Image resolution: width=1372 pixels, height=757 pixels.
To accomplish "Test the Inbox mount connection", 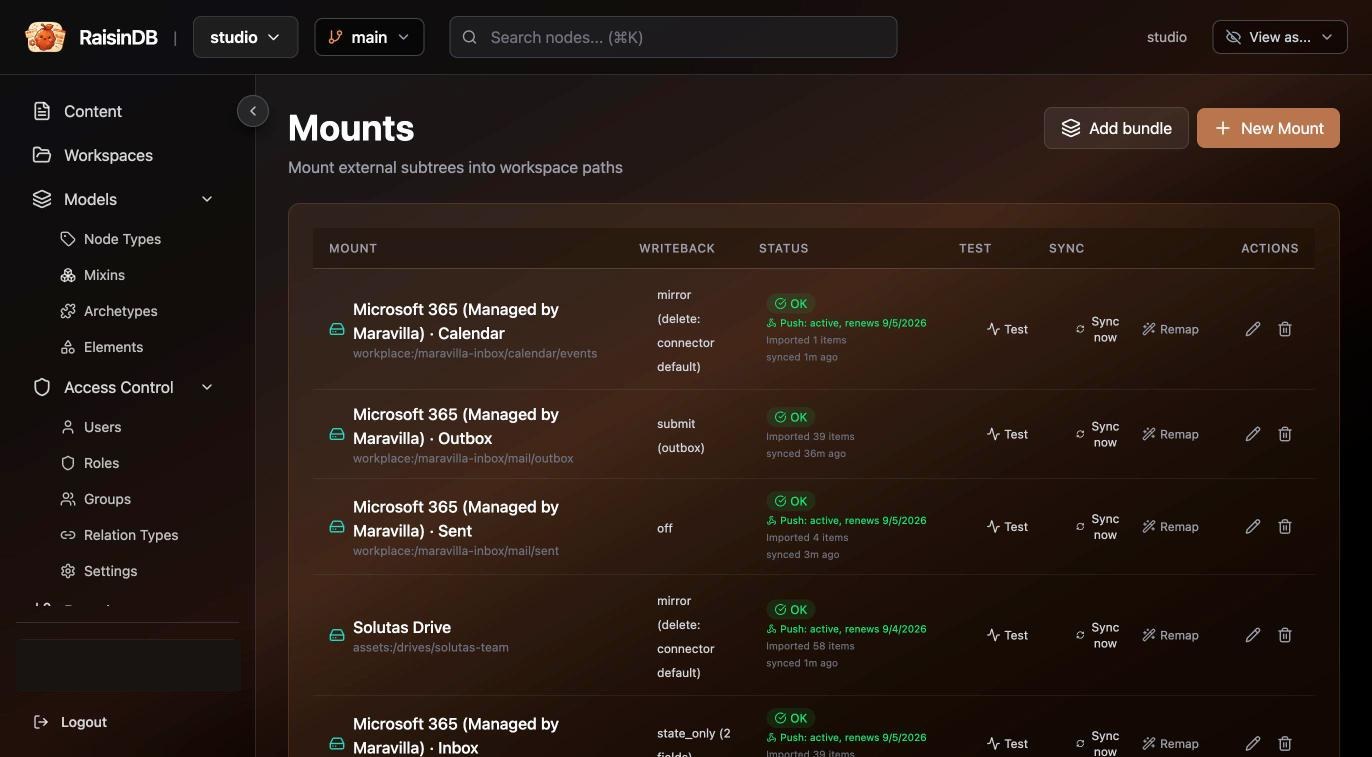I will 1007,743.
